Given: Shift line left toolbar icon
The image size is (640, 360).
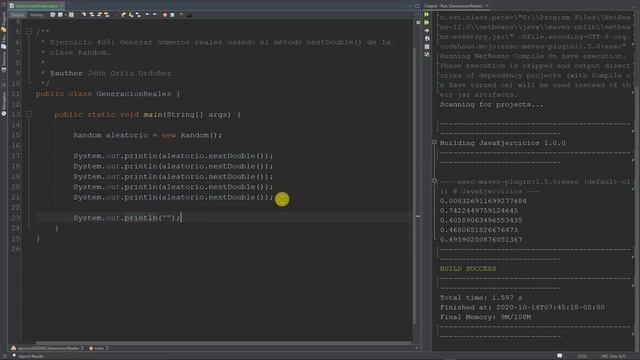Looking at the screenshot, I should point(147,15).
